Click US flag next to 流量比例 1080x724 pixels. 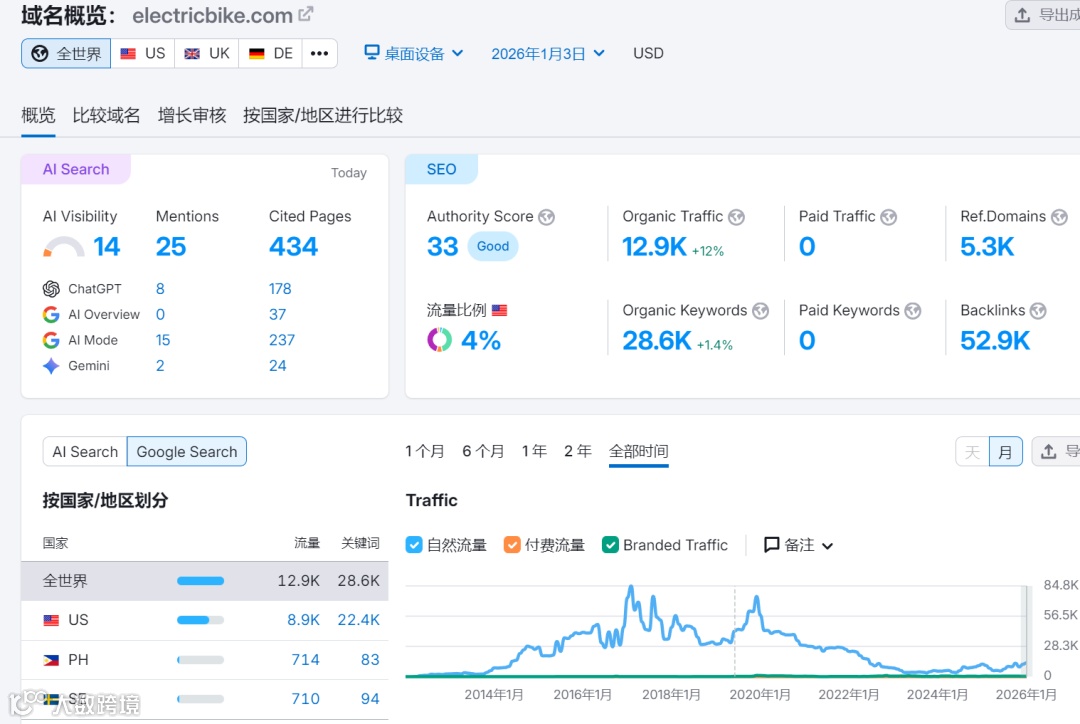pos(499,310)
